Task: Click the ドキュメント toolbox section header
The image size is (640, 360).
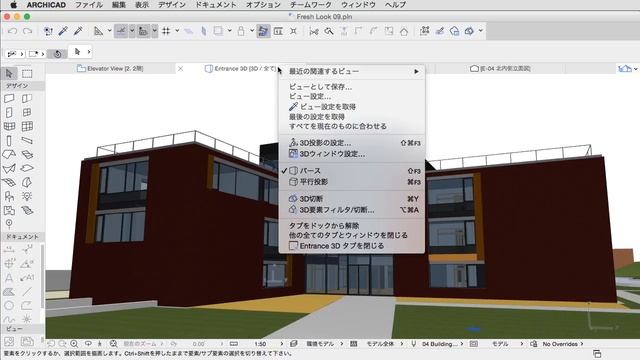Action: pos(23,237)
